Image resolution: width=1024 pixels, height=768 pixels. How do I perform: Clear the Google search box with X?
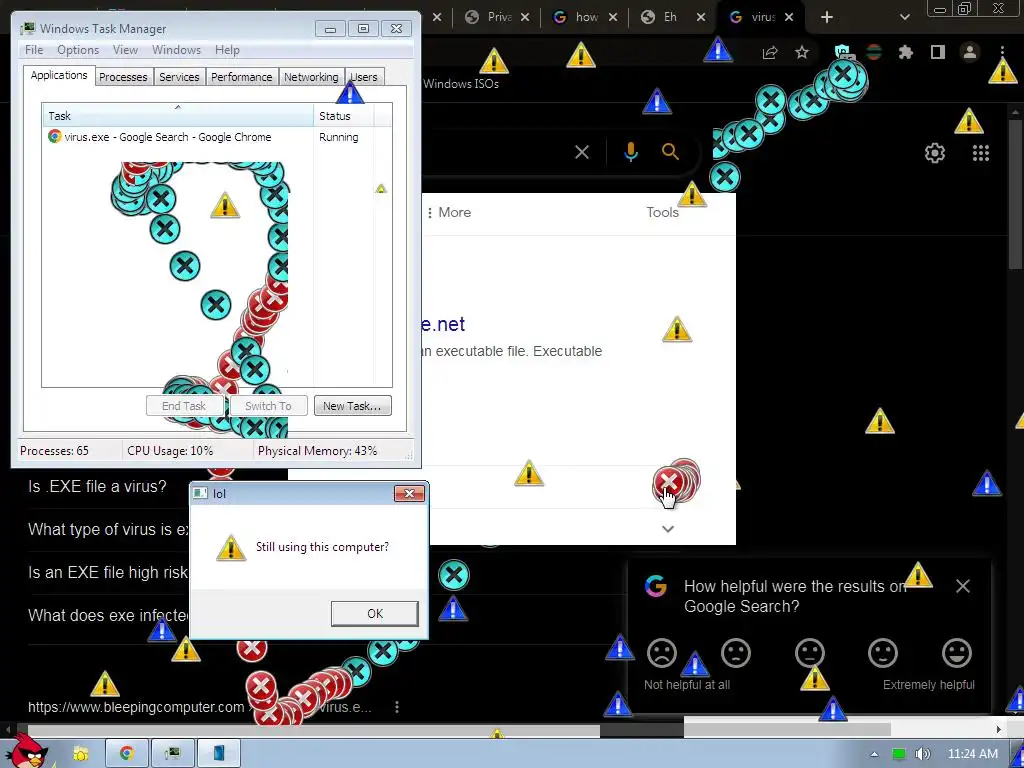(582, 152)
